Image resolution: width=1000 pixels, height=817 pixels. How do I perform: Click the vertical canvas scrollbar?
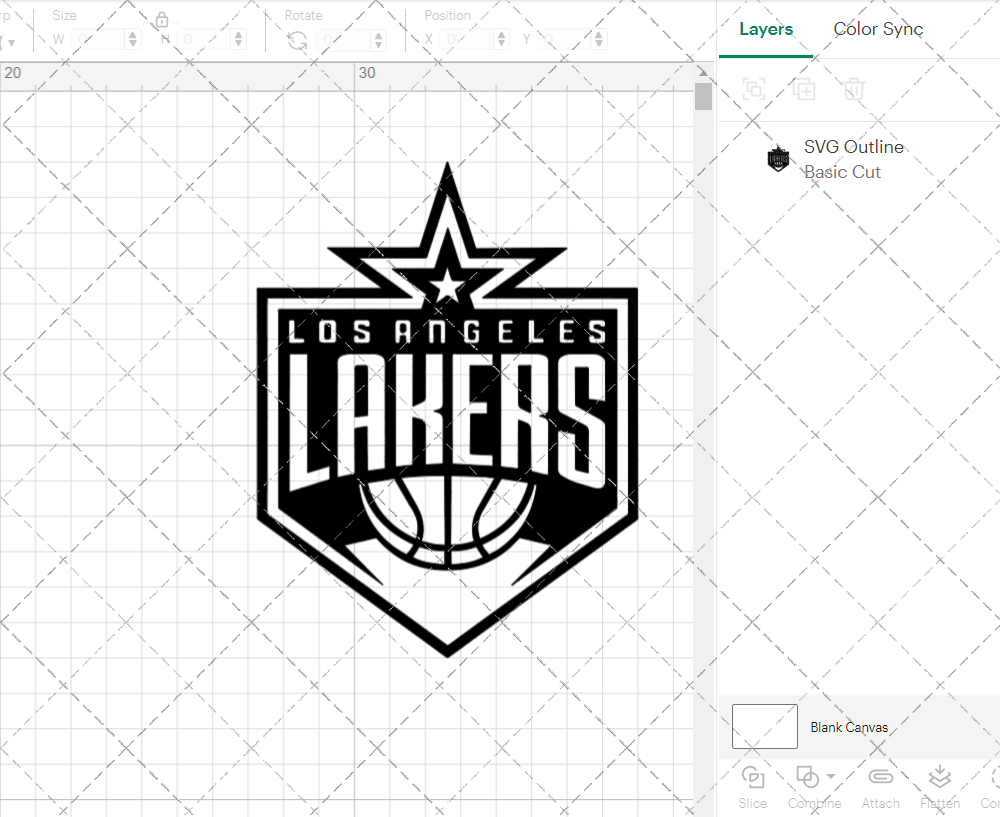point(703,97)
